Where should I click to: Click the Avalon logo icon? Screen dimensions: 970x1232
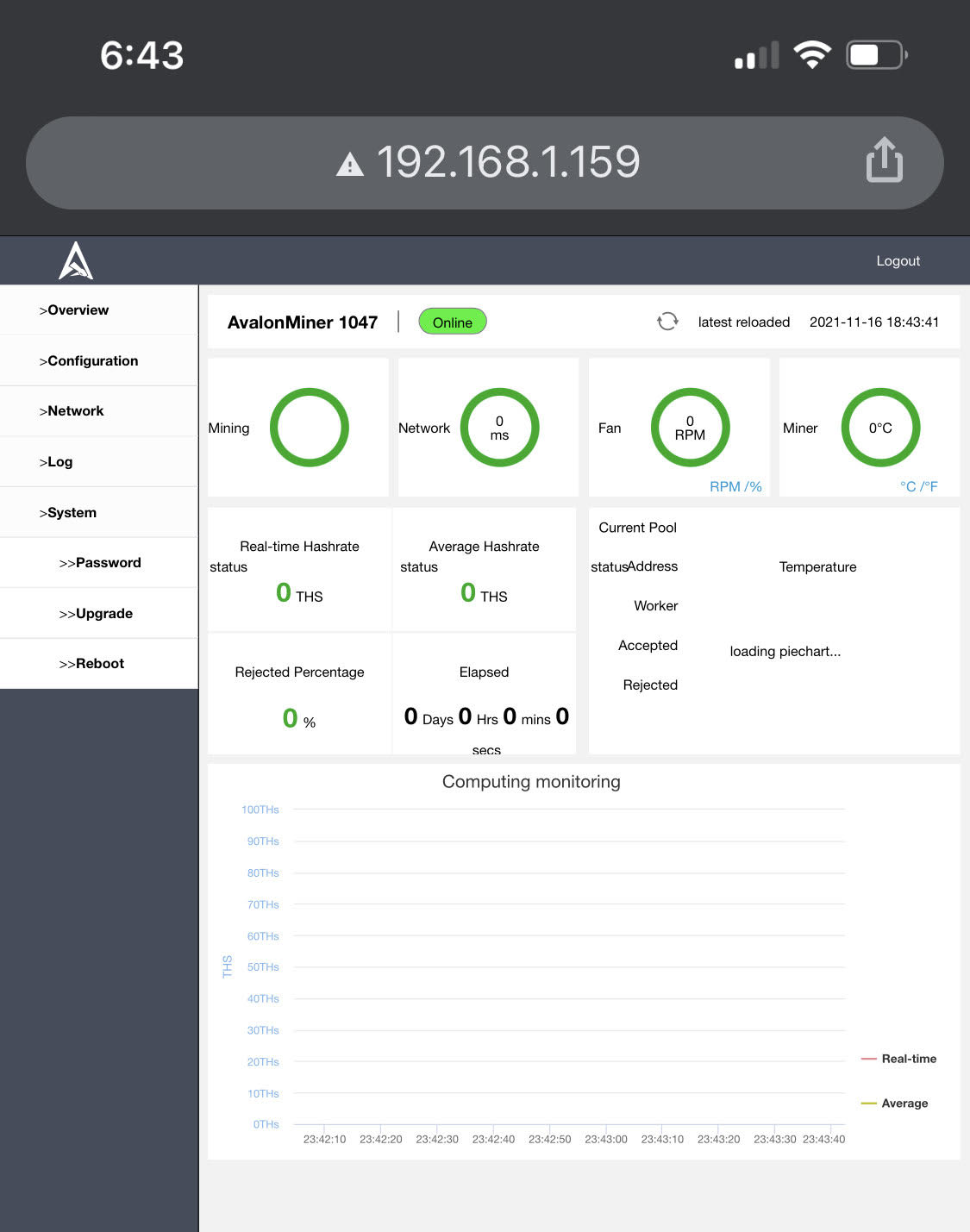[x=76, y=260]
